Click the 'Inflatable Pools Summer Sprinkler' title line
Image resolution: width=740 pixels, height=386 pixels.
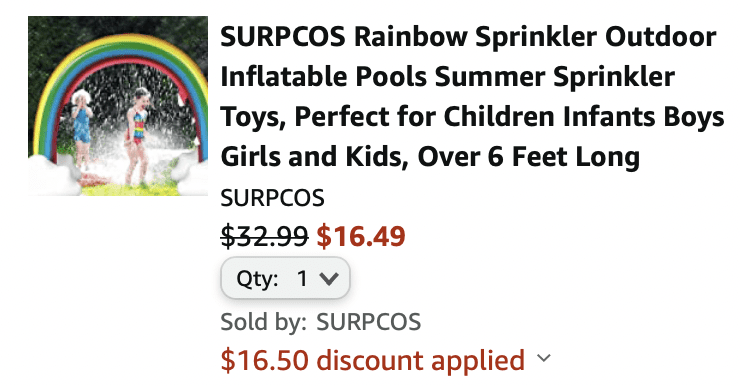tap(447, 76)
